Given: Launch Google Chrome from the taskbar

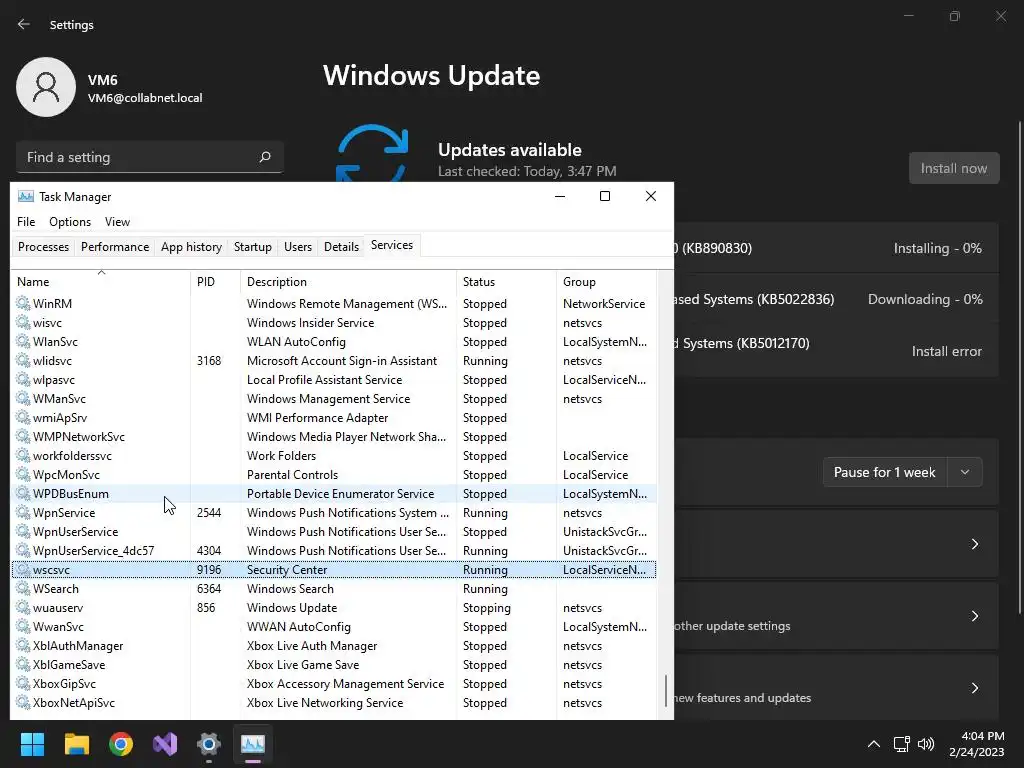Looking at the screenshot, I should tap(121, 744).
